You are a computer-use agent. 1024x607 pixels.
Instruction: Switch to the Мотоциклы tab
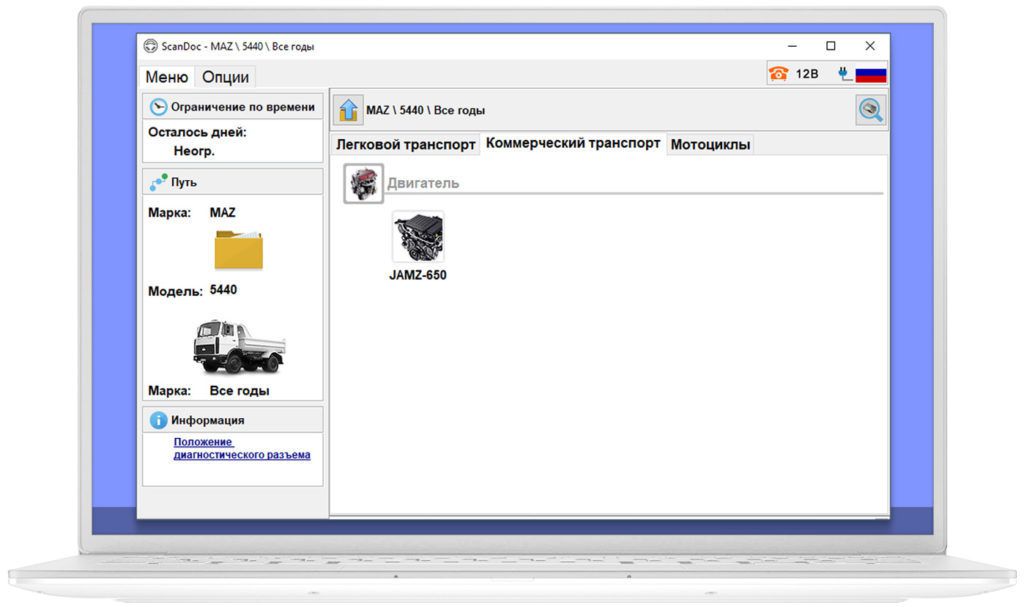(710, 144)
